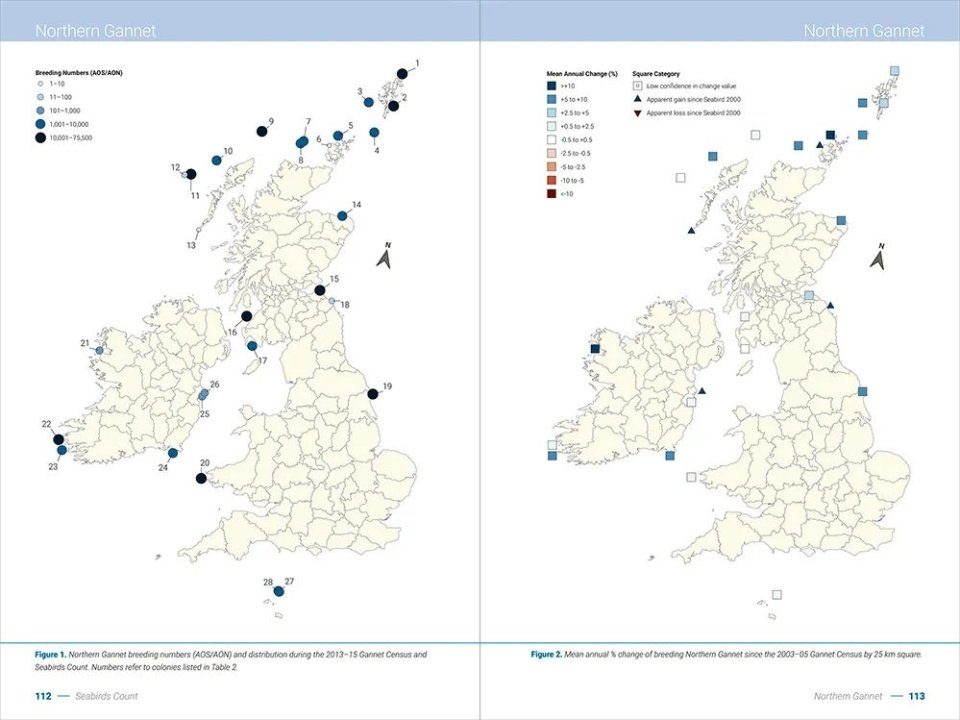The width and height of the screenshot is (960, 720).
Task: Select the dark +10 mean annual change swatch
Action: (x=552, y=85)
